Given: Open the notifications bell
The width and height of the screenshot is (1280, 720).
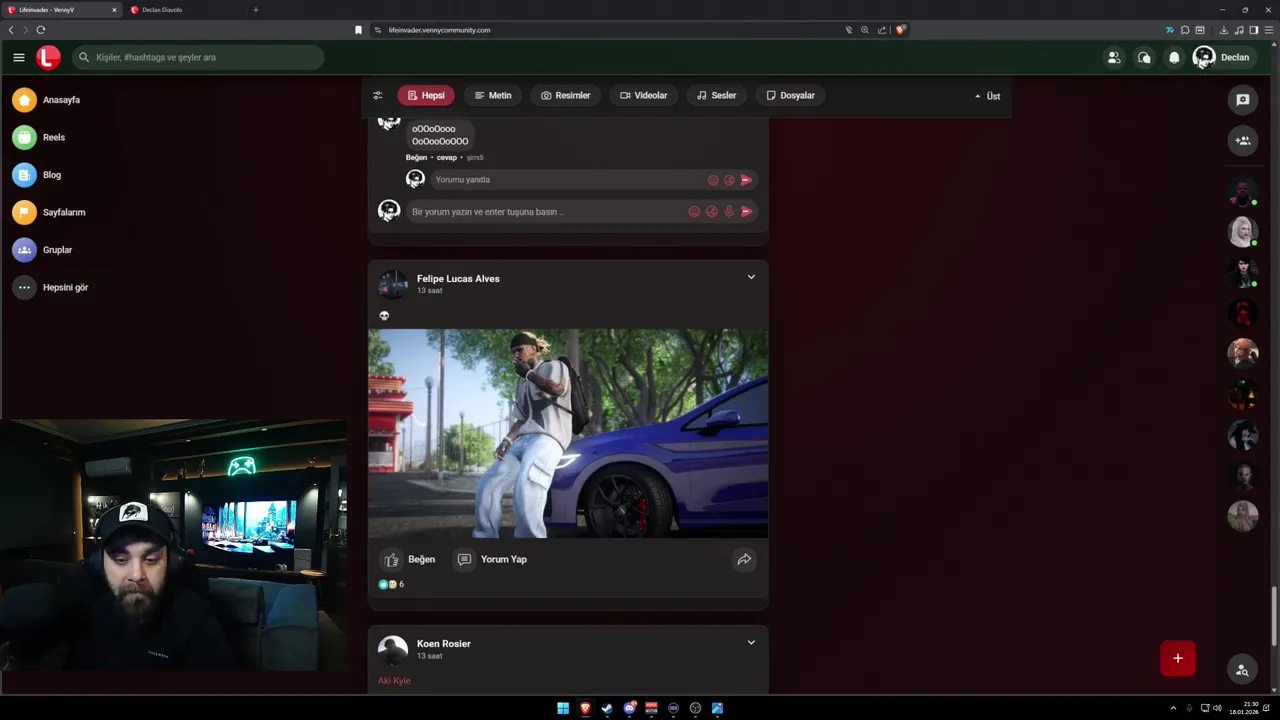Looking at the screenshot, I should pos(1174,57).
